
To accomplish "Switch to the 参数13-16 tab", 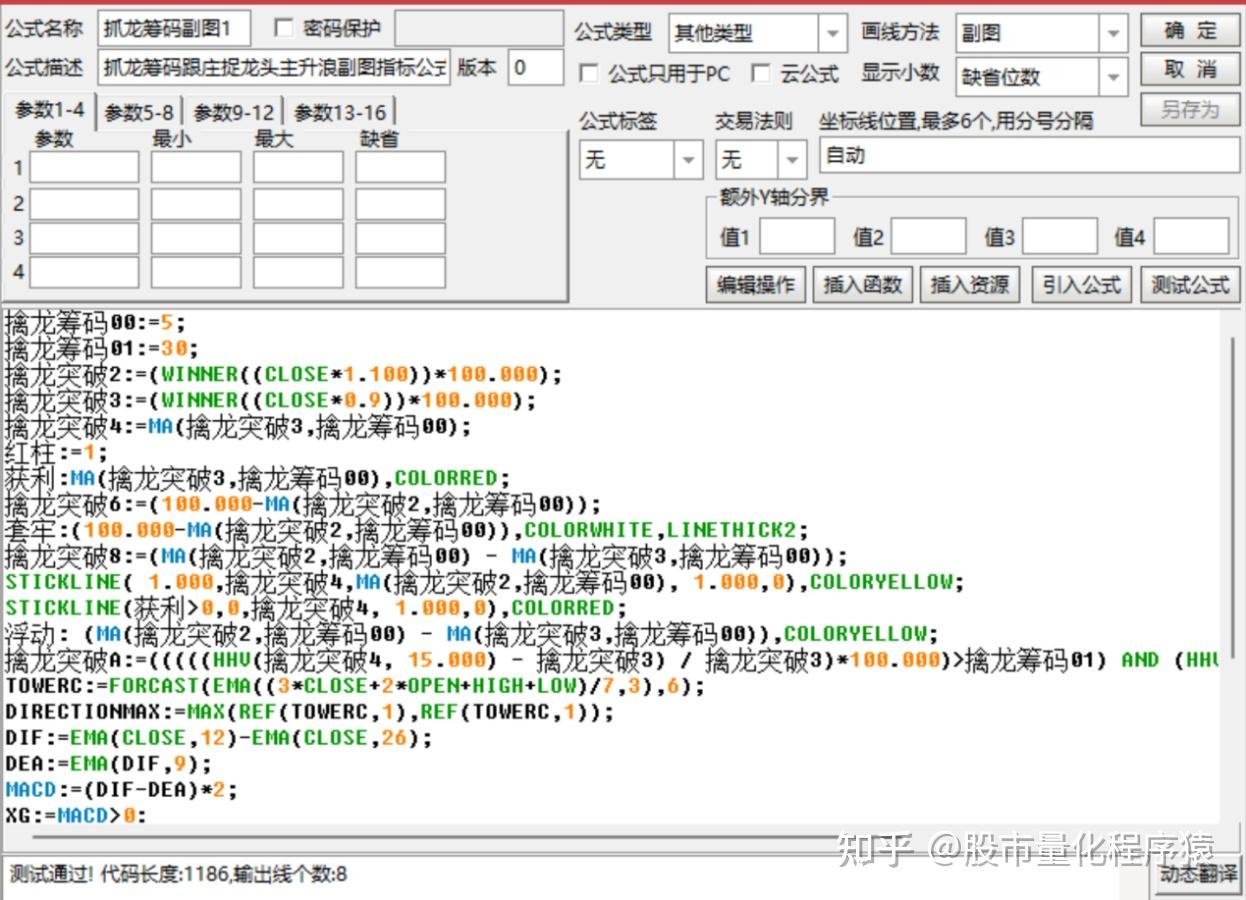I will [339, 113].
